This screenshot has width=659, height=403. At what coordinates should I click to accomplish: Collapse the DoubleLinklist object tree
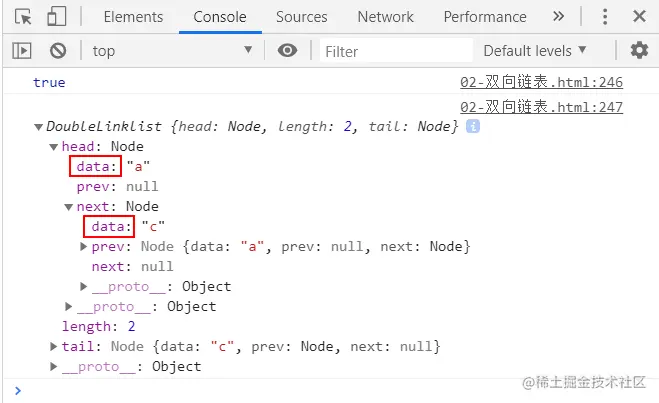click(x=39, y=127)
